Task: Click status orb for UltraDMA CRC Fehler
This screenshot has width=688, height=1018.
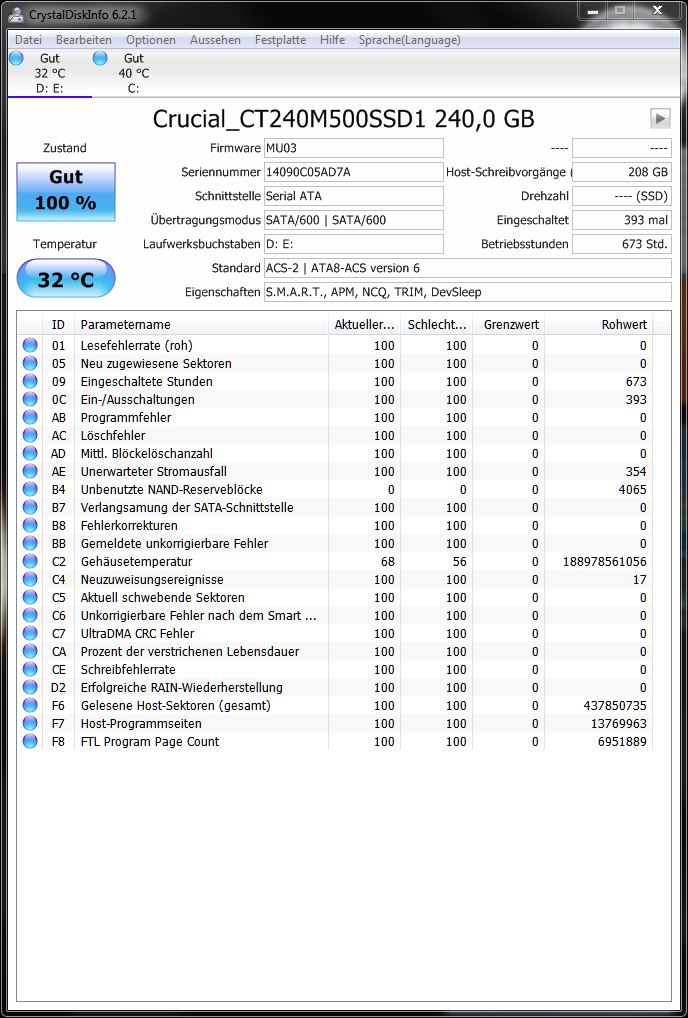Action: pos(30,633)
